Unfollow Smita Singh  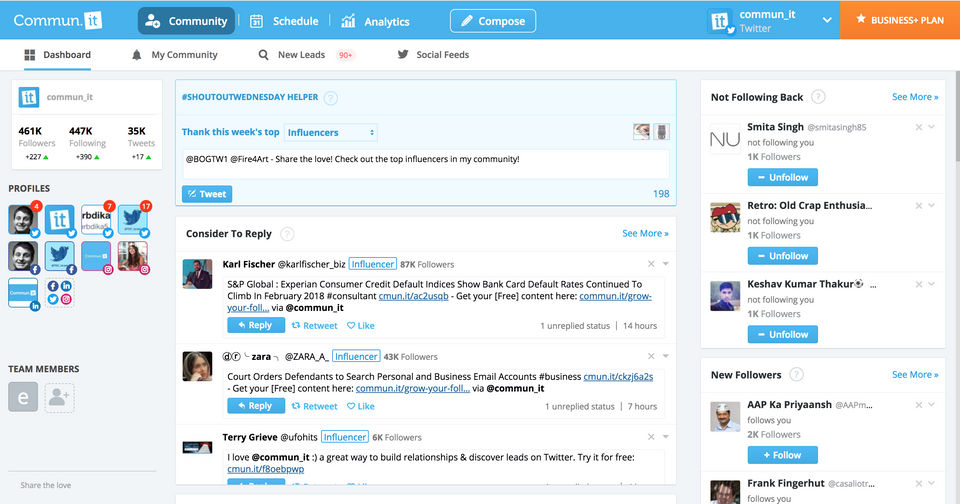click(782, 177)
